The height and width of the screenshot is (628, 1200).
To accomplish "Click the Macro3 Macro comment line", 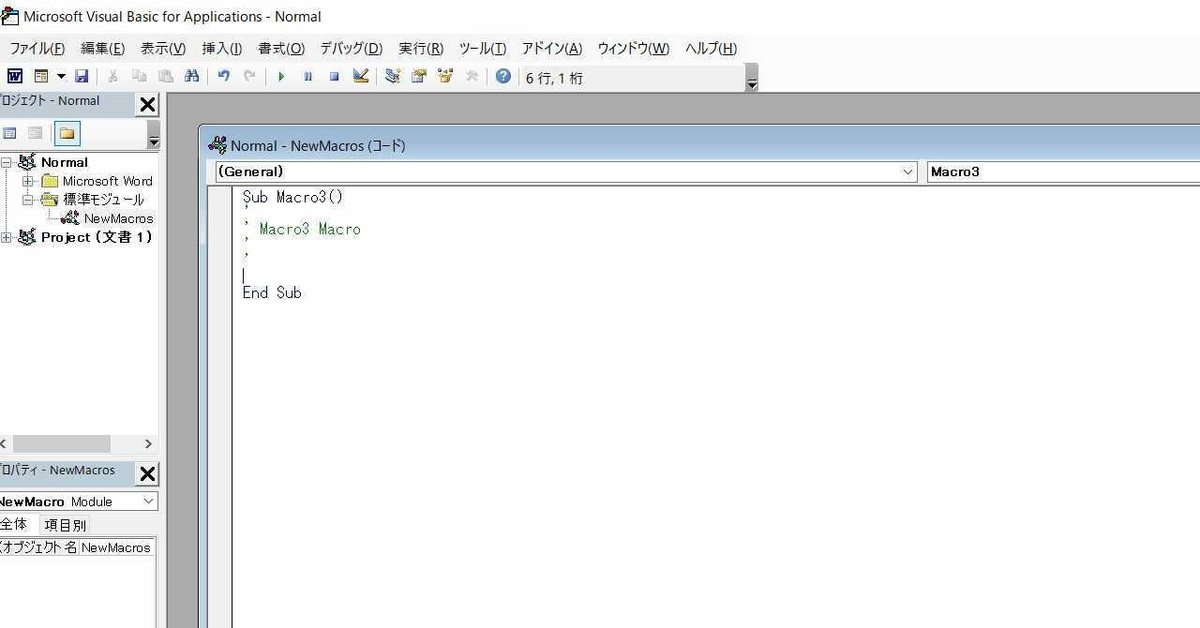I will coord(310,229).
